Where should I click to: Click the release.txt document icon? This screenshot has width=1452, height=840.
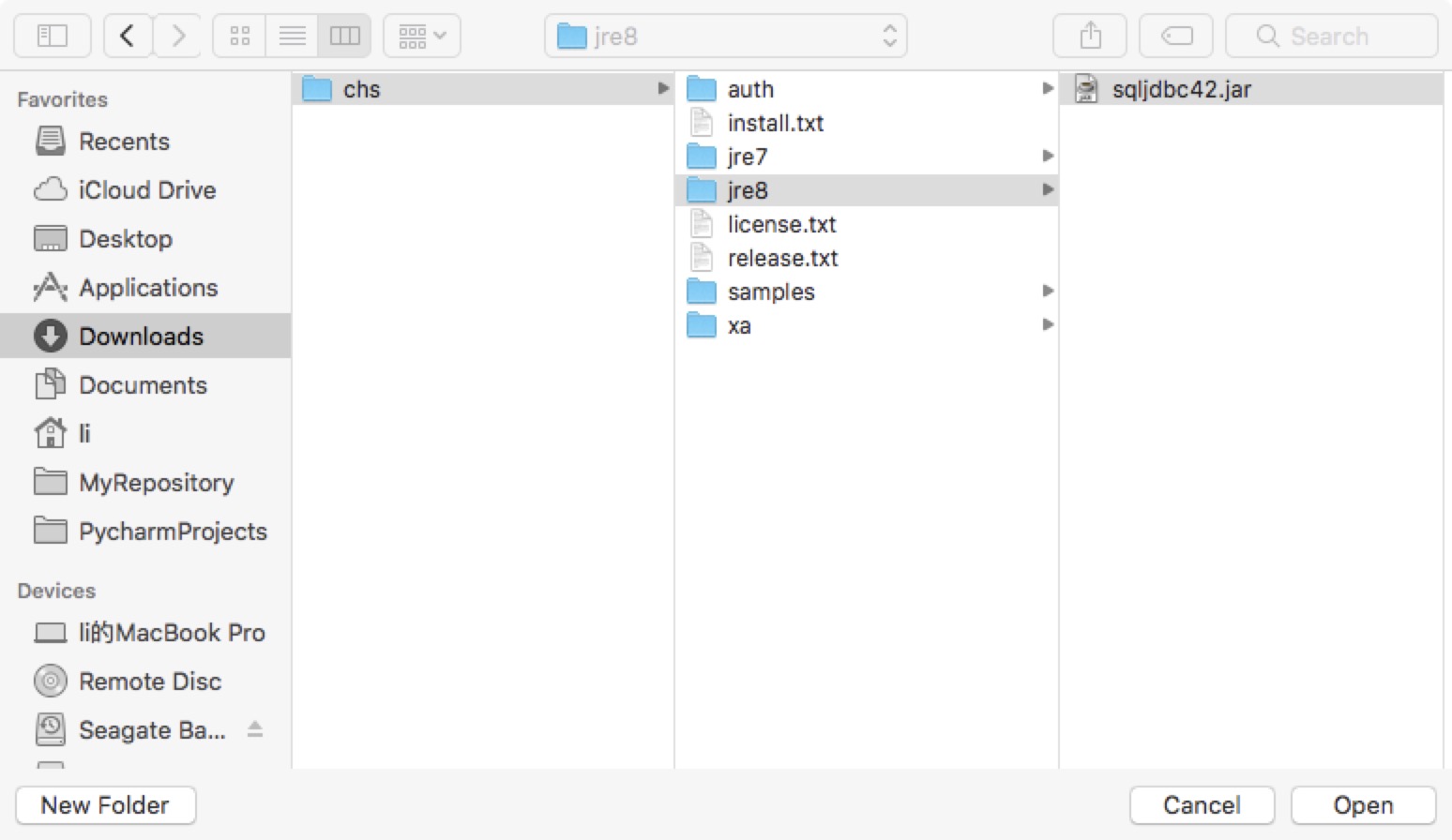pyautogui.click(x=702, y=258)
